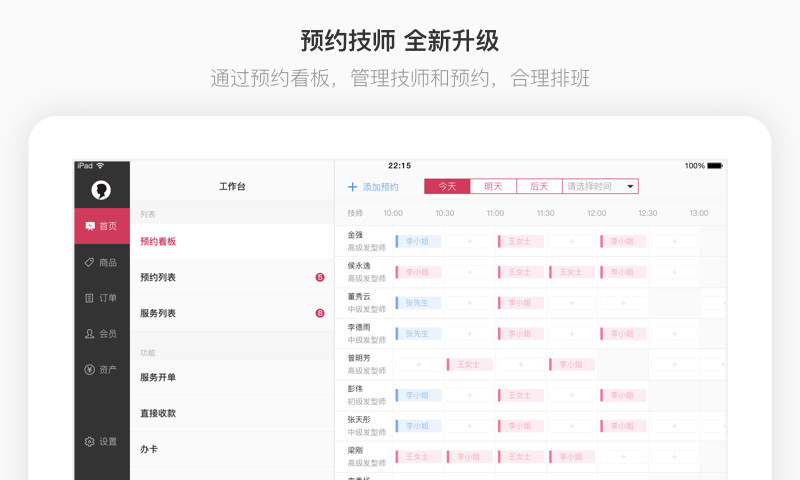Switch the date filter to 今天
This screenshot has height=480, width=800.
(447, 186)
